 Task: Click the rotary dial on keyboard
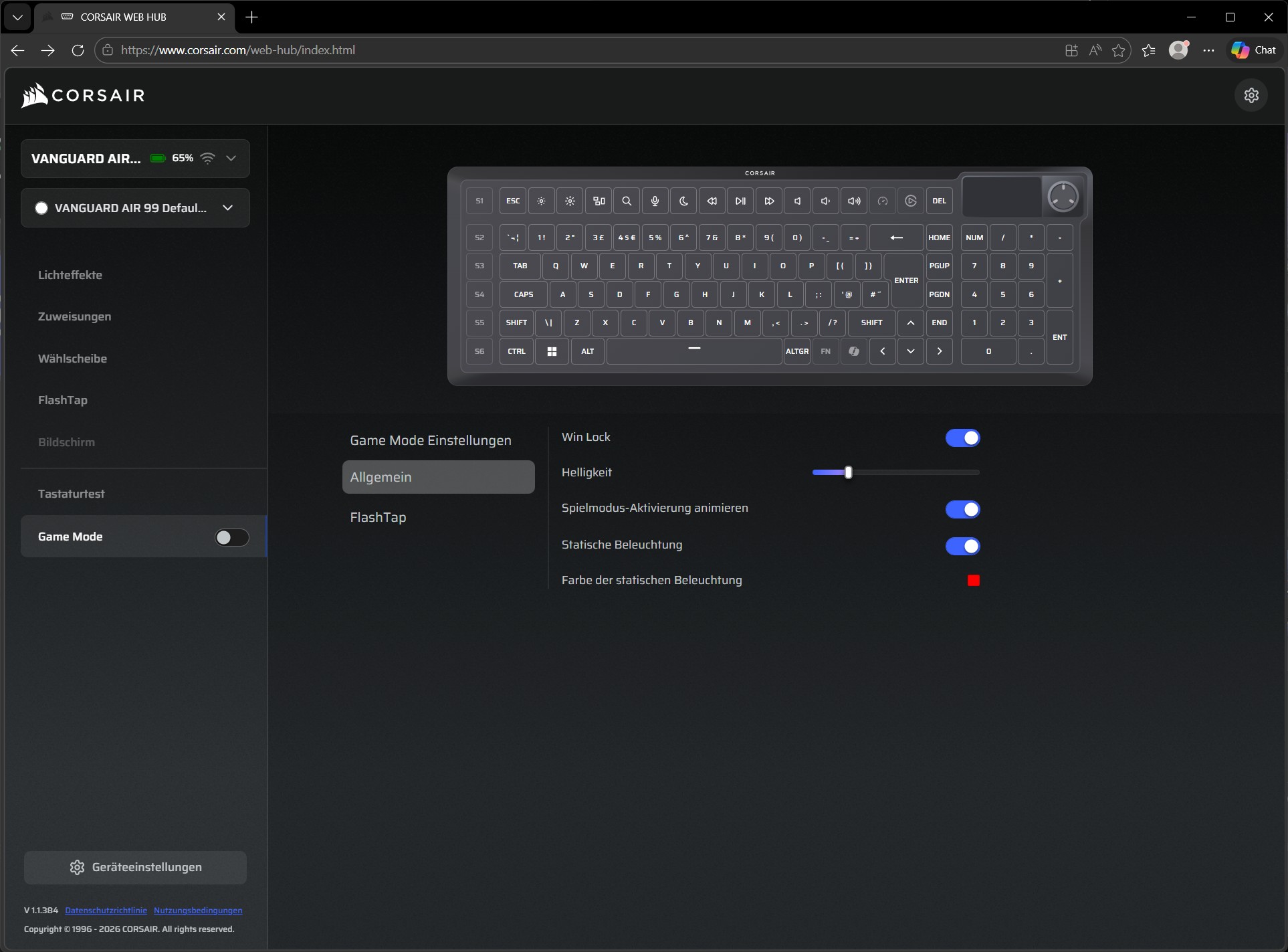[1062, 197]
